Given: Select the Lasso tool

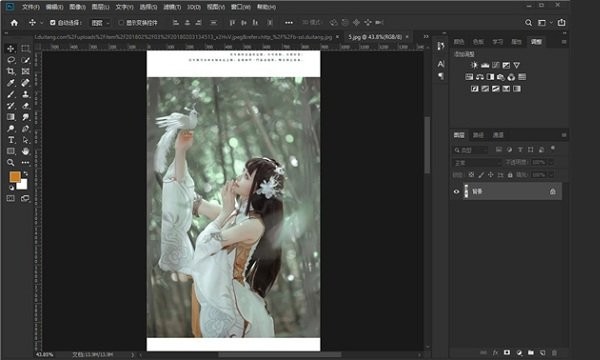Looking at the screenshot, I should click(11, 60).
